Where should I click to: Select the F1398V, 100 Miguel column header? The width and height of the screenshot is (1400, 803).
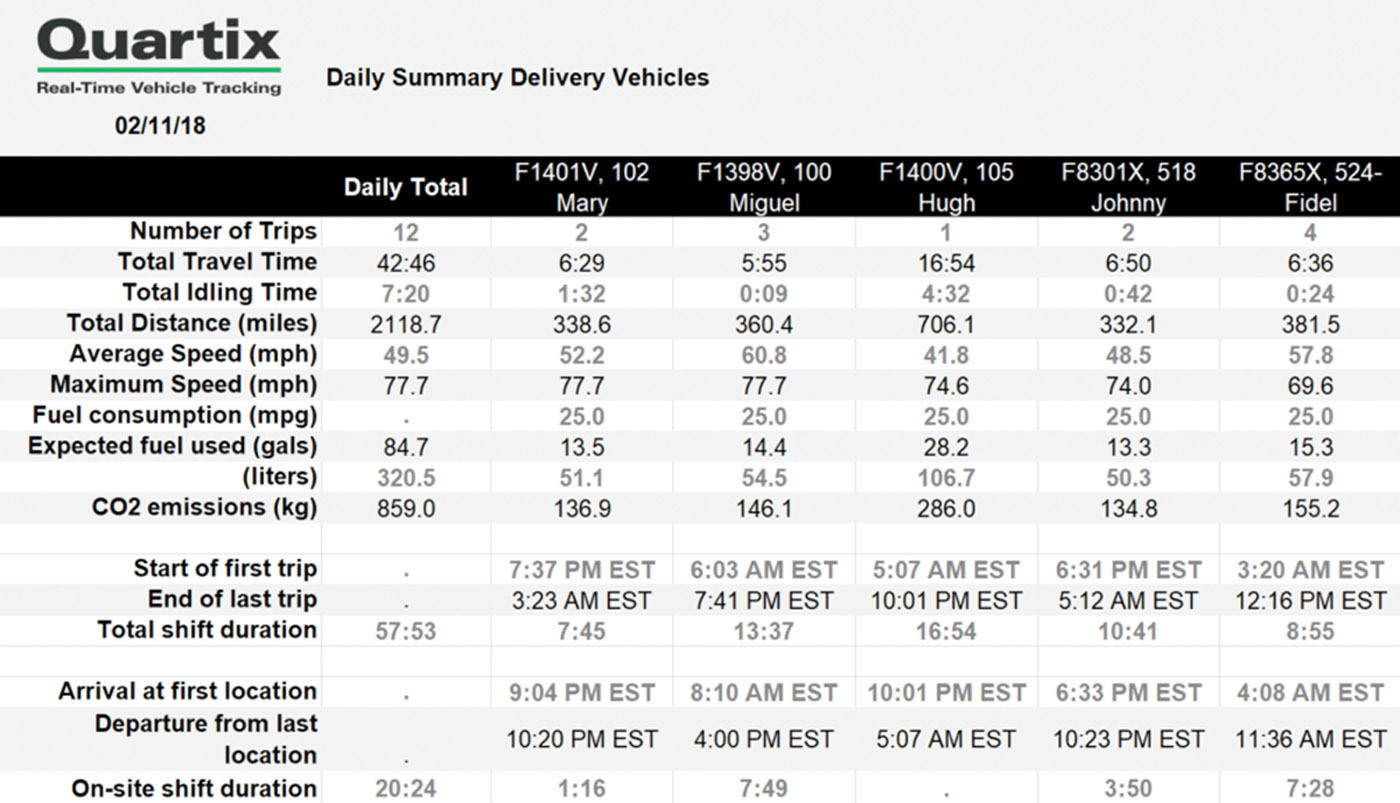pyautogui.click(x=764, y=187)
